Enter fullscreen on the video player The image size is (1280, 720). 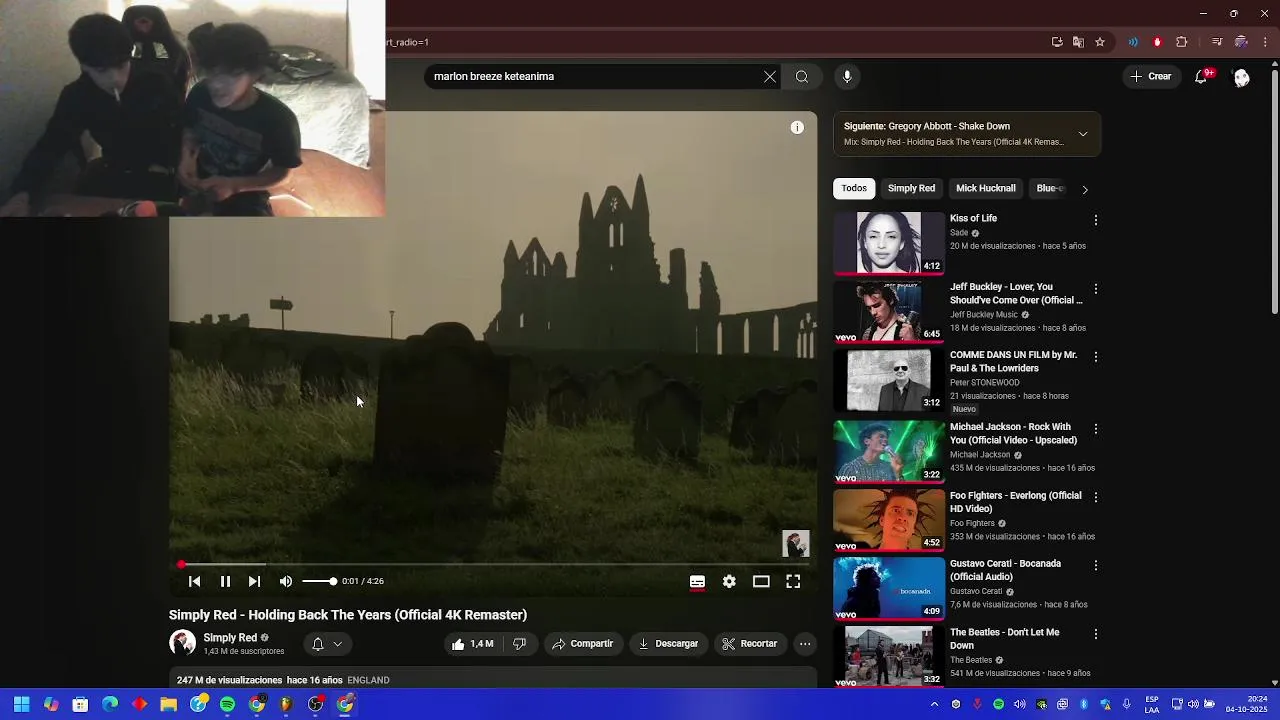coord(793,581)
